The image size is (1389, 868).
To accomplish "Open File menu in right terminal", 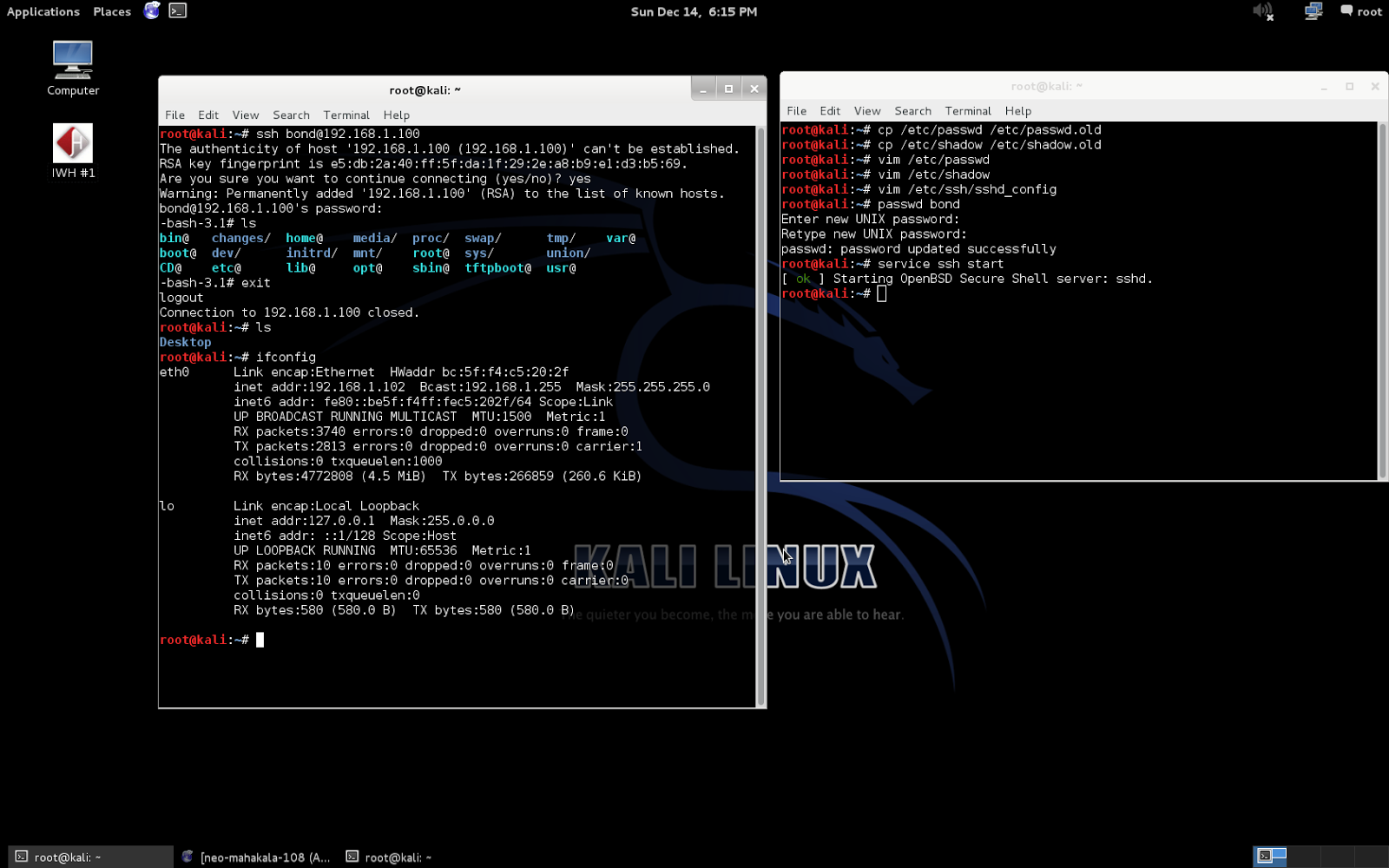I will tap(796, 111).
